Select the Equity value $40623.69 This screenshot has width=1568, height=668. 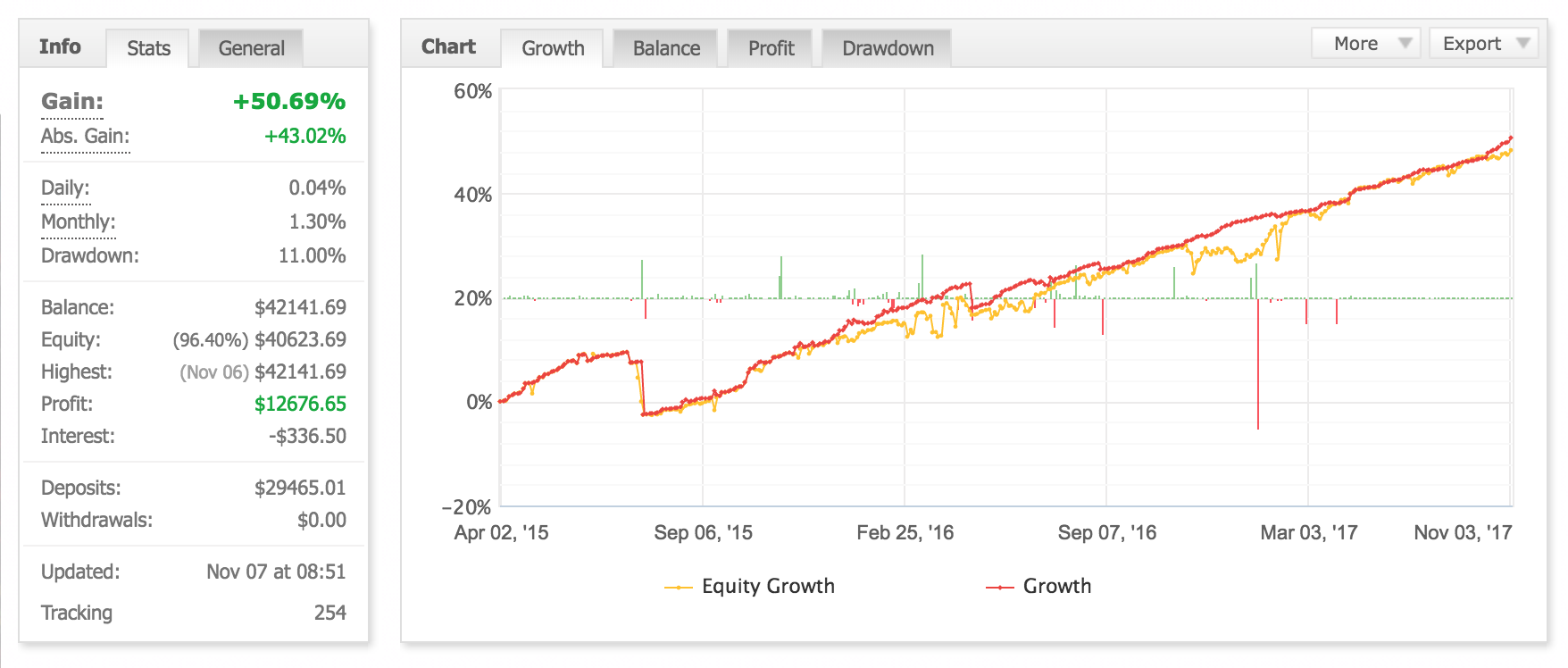coord(300,340)
